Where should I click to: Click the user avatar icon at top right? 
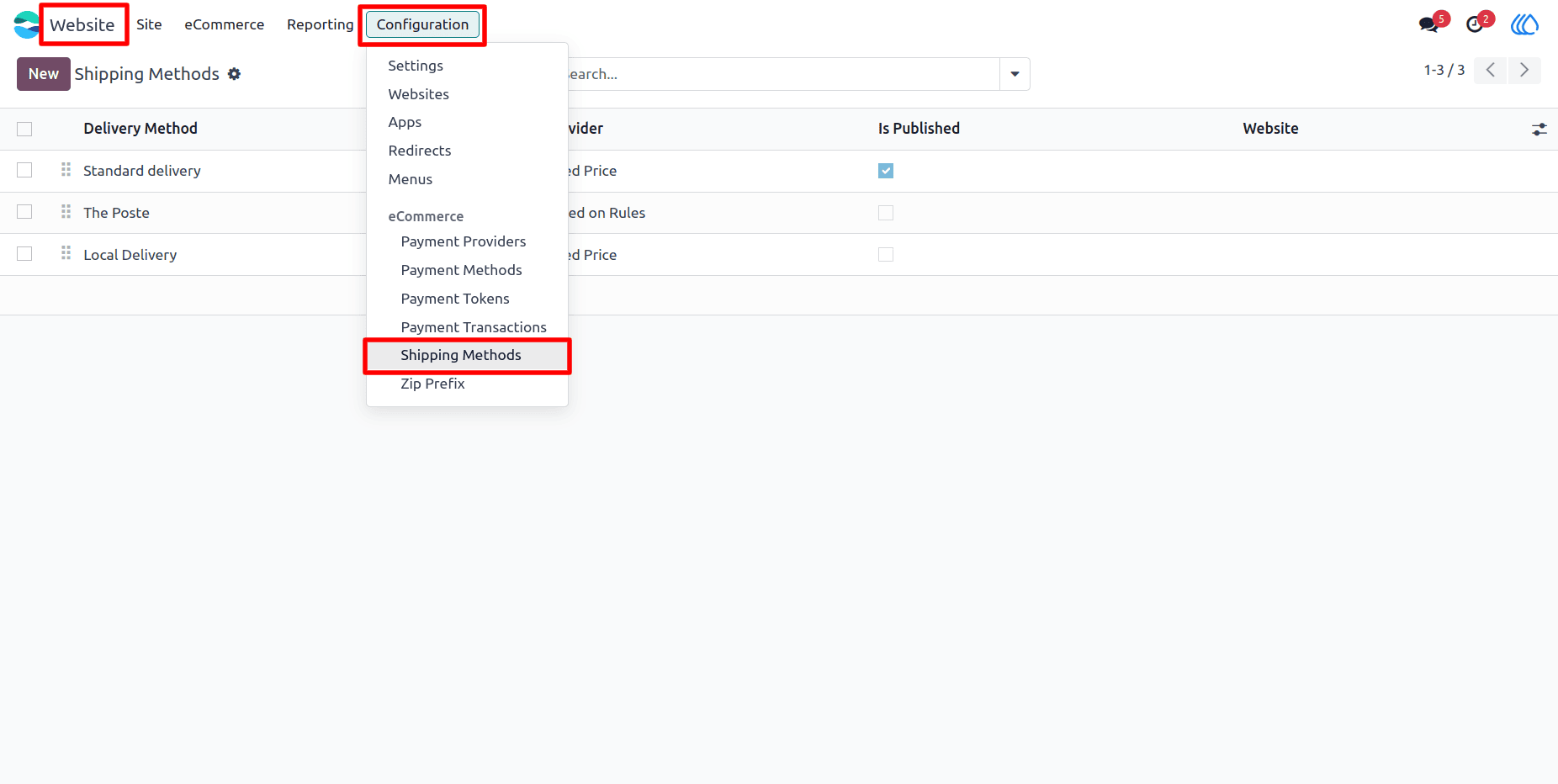pyautogui.click(x=1524, y=24)
